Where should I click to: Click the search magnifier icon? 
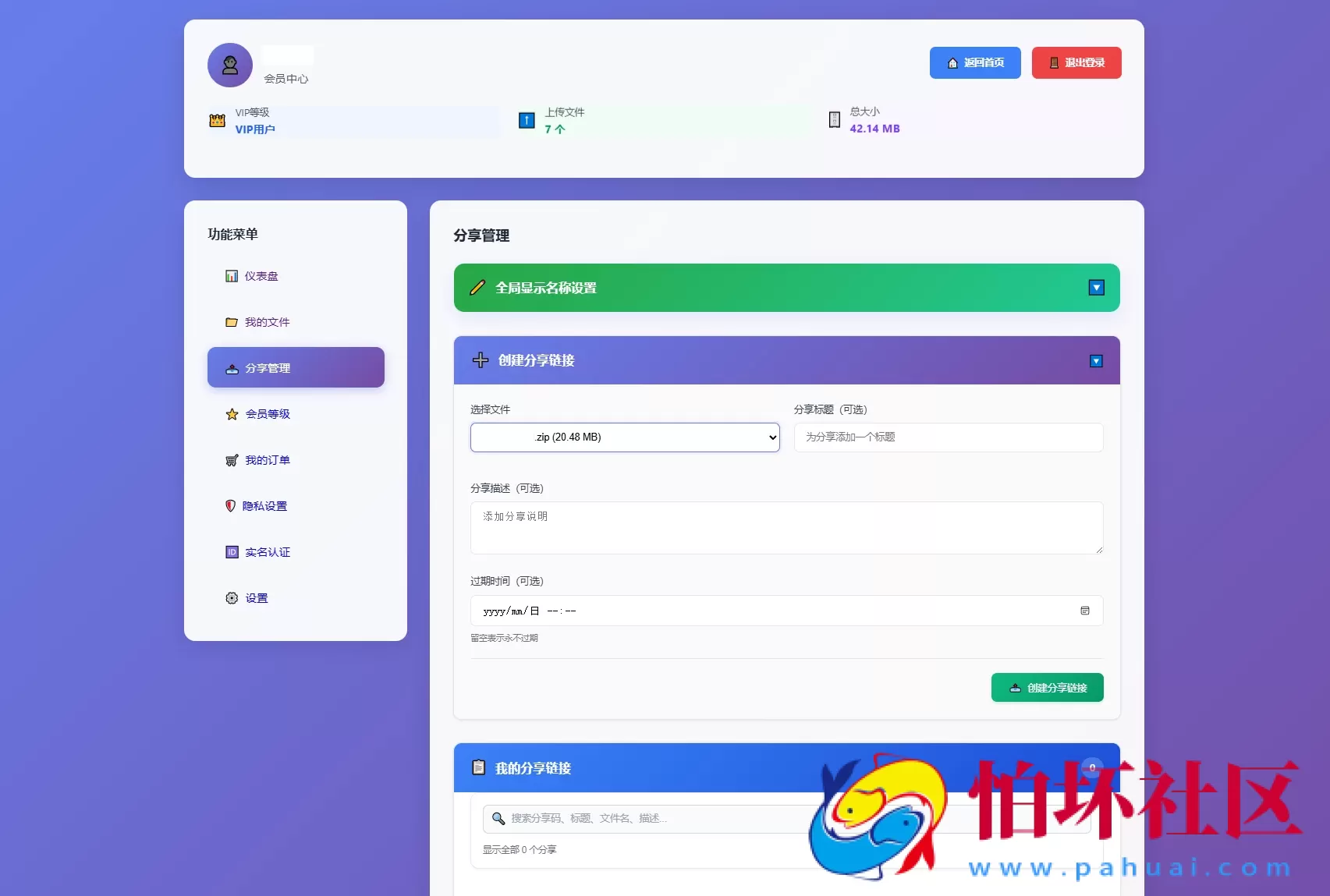[498, 818]
